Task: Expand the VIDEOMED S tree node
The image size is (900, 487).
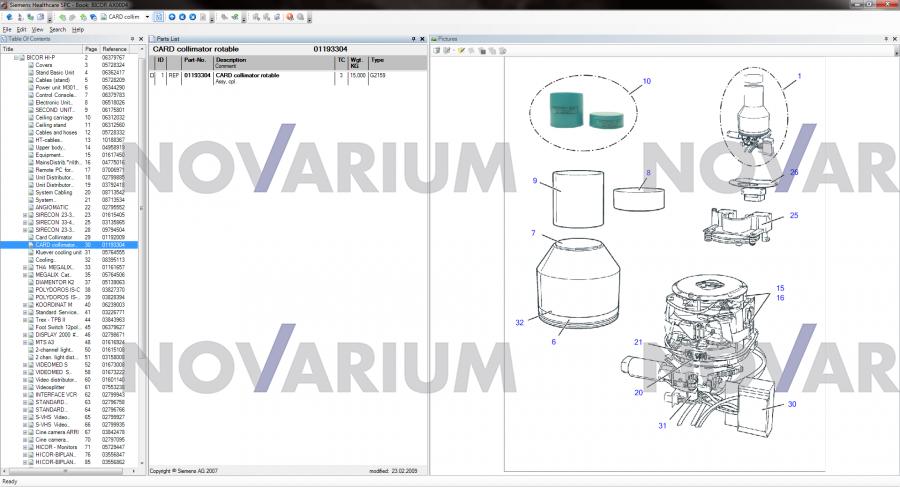Action: [24, 365]
